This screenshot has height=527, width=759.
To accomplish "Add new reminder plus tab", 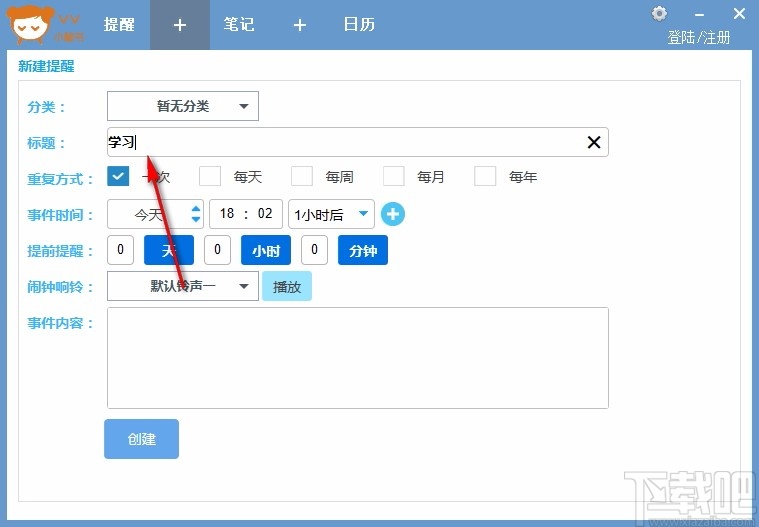I will pyautogui.click(x=180, y=25).
